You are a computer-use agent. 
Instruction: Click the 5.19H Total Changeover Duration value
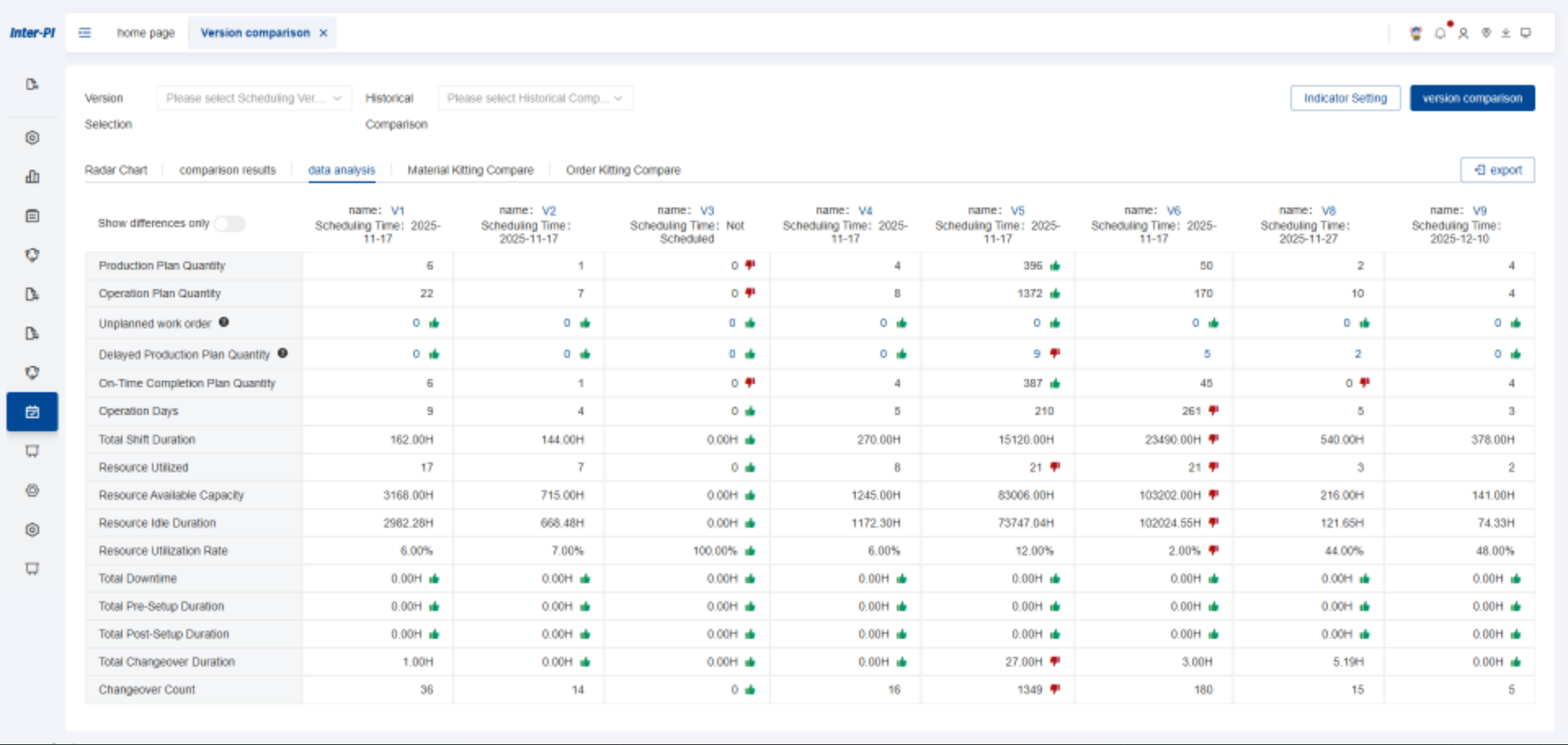tap(1348, 662)
